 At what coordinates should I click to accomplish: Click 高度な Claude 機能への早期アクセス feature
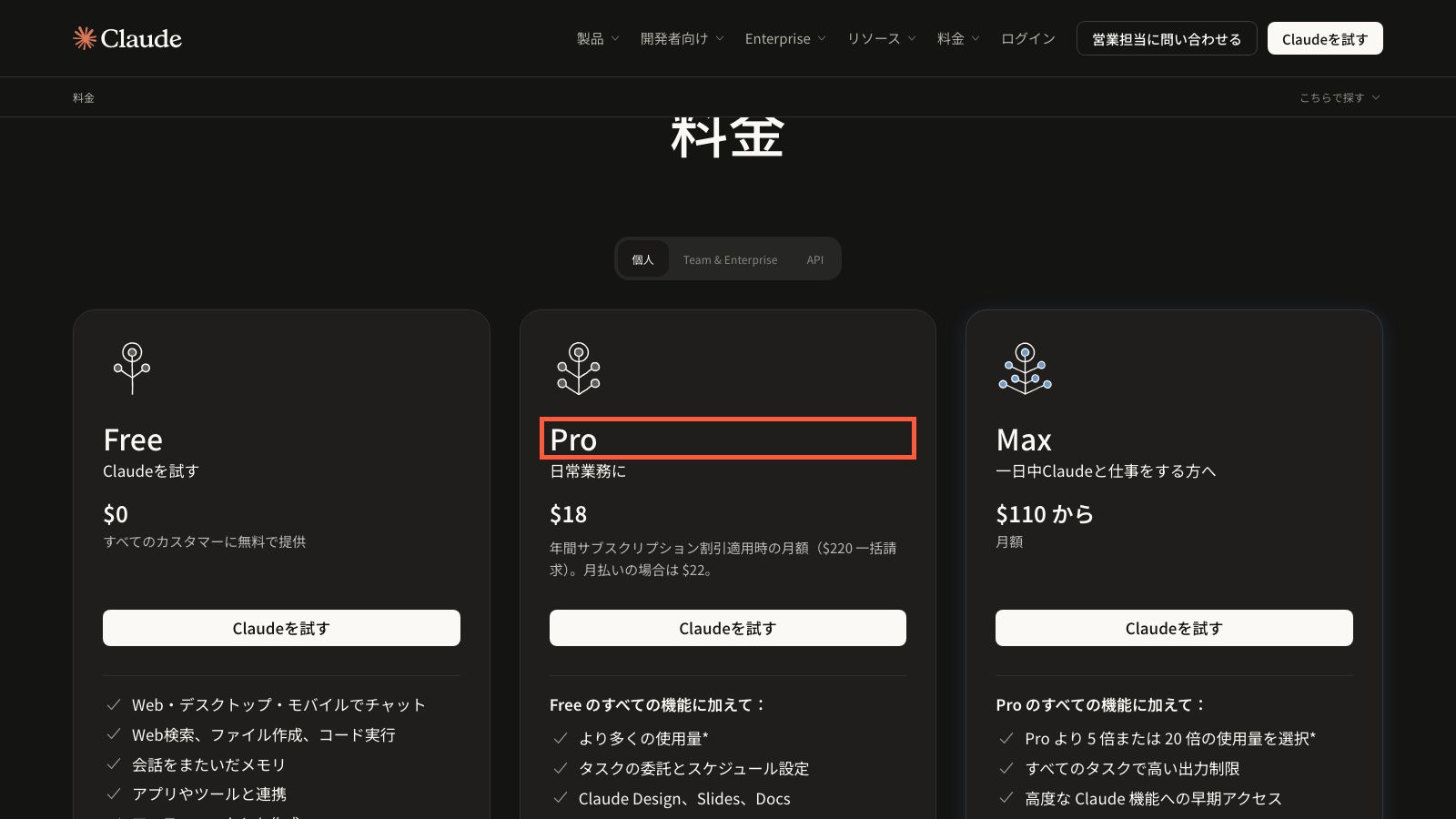[1153, 798]
